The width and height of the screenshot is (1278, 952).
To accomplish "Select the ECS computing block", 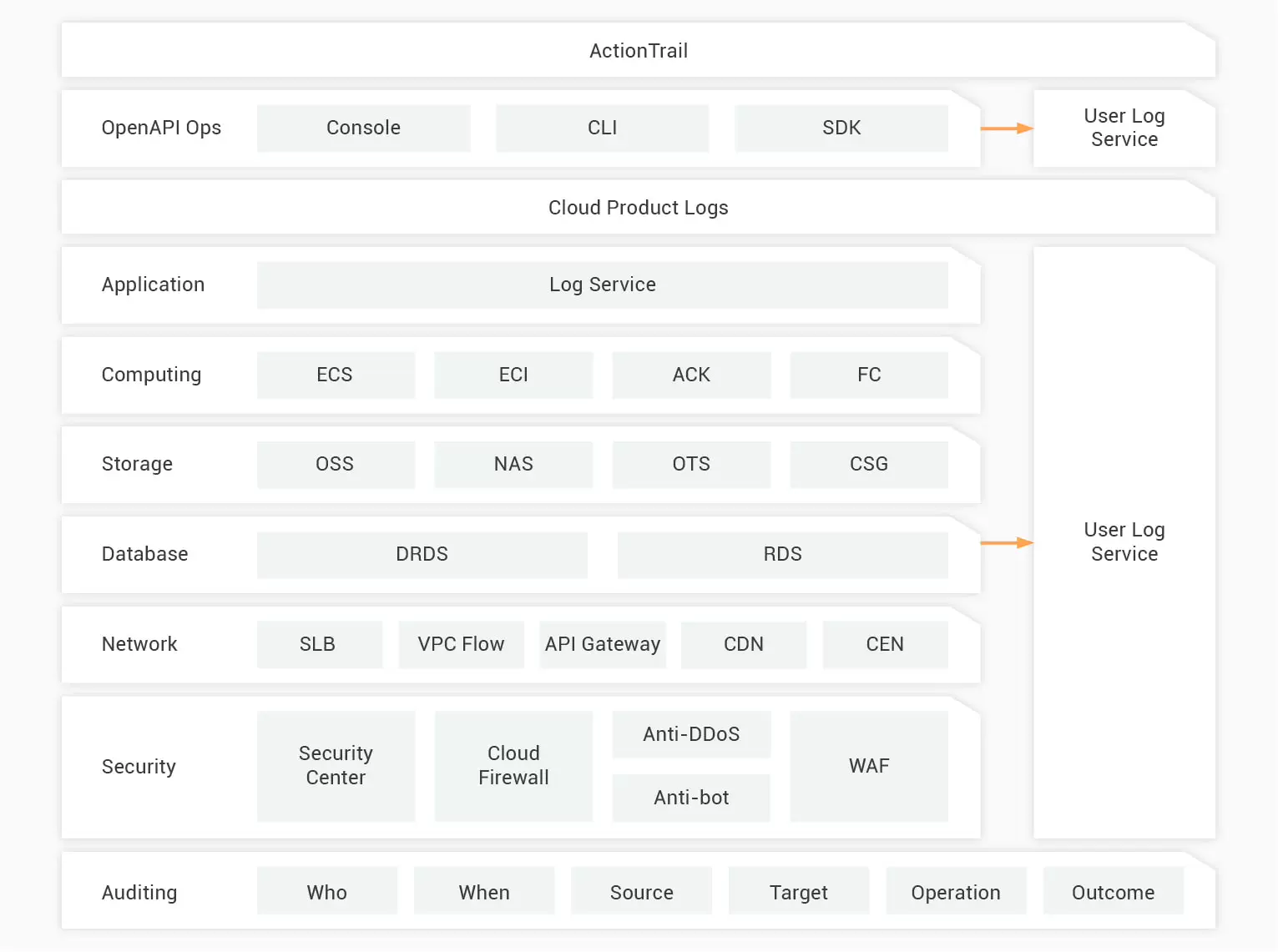I will tap(335, 375).
